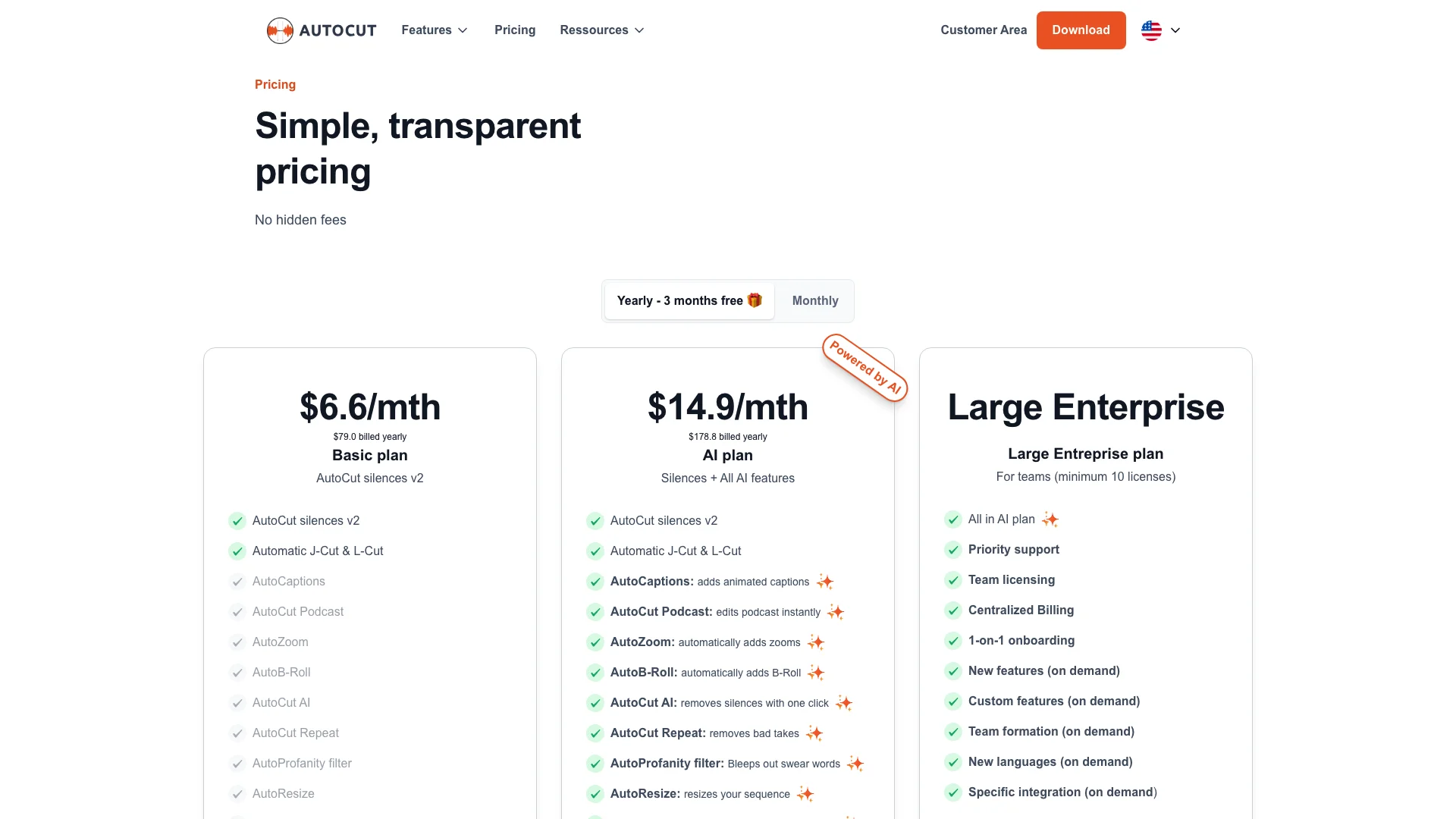Click the $6.6/mth price heading
The image size is (1456, 819).
[370, 407]
